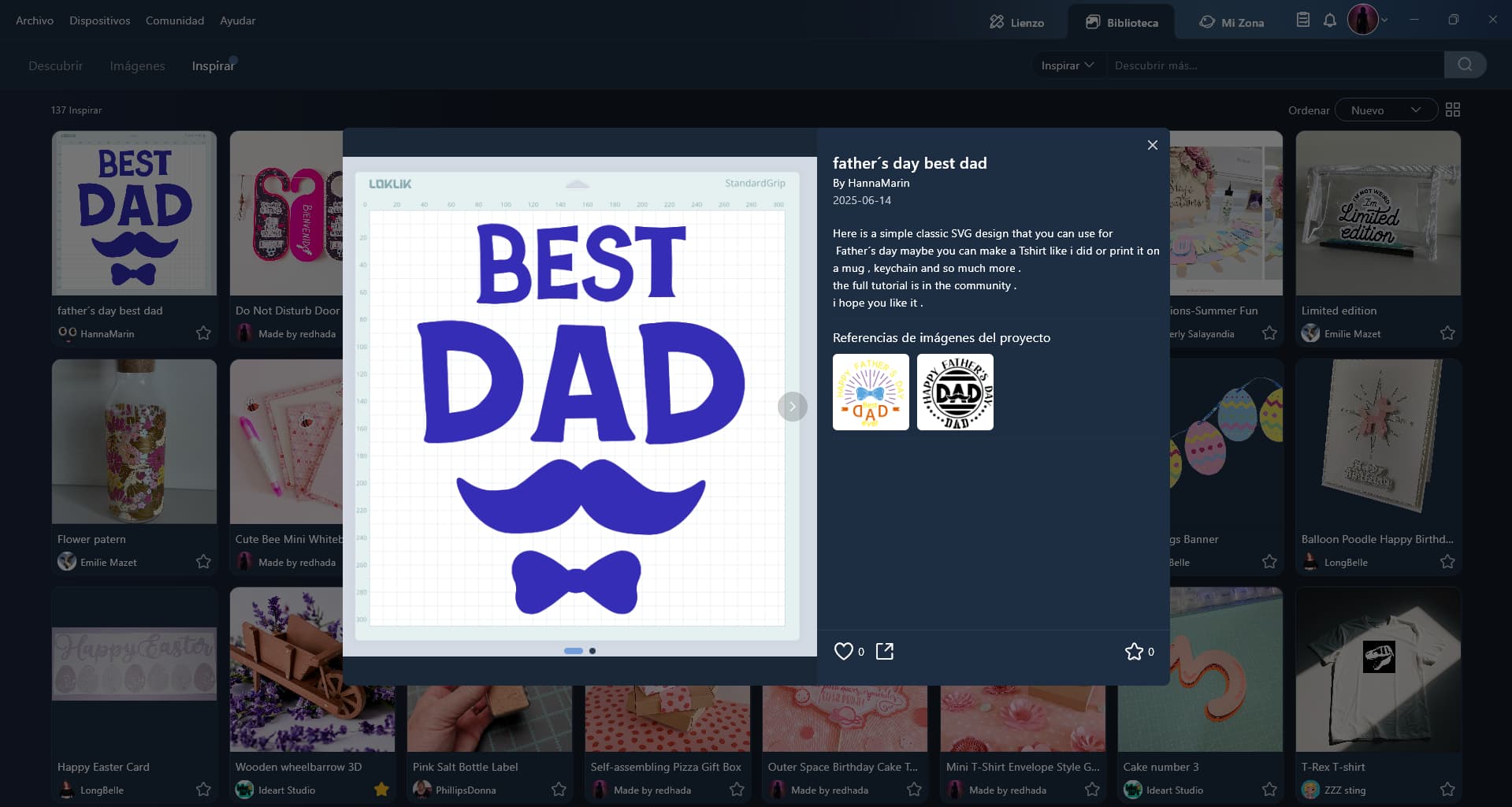Open the Archivo menu
Screen dimensions: 1512x807
coord(35,20)
